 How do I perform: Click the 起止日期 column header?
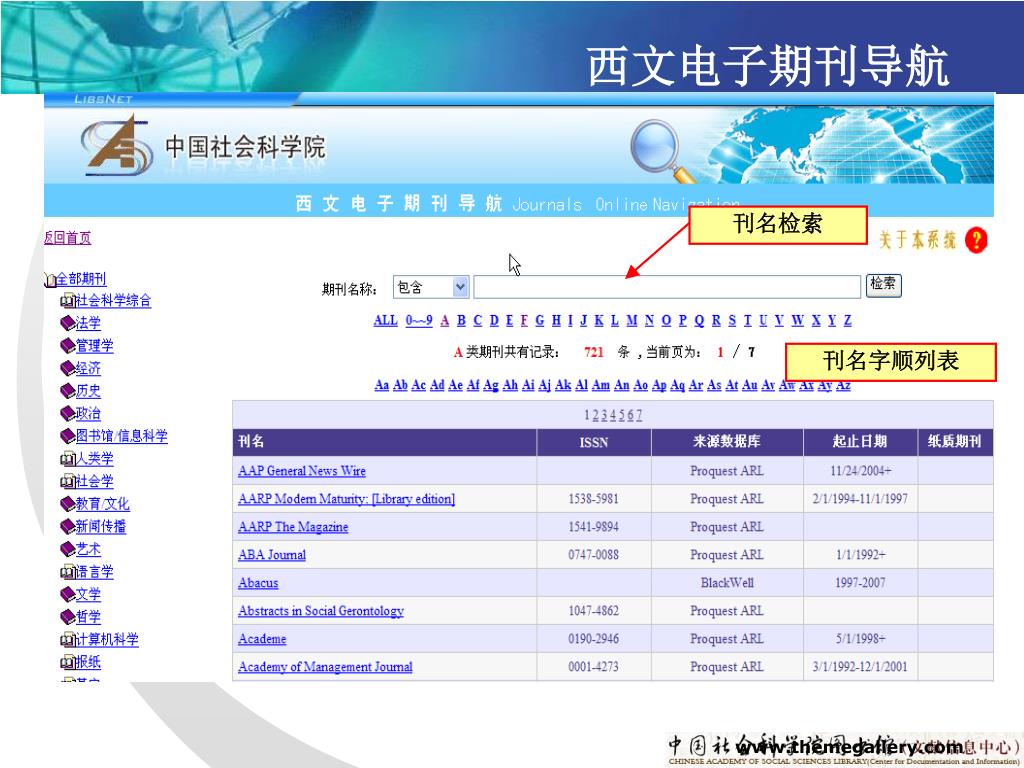click(860, 442)
